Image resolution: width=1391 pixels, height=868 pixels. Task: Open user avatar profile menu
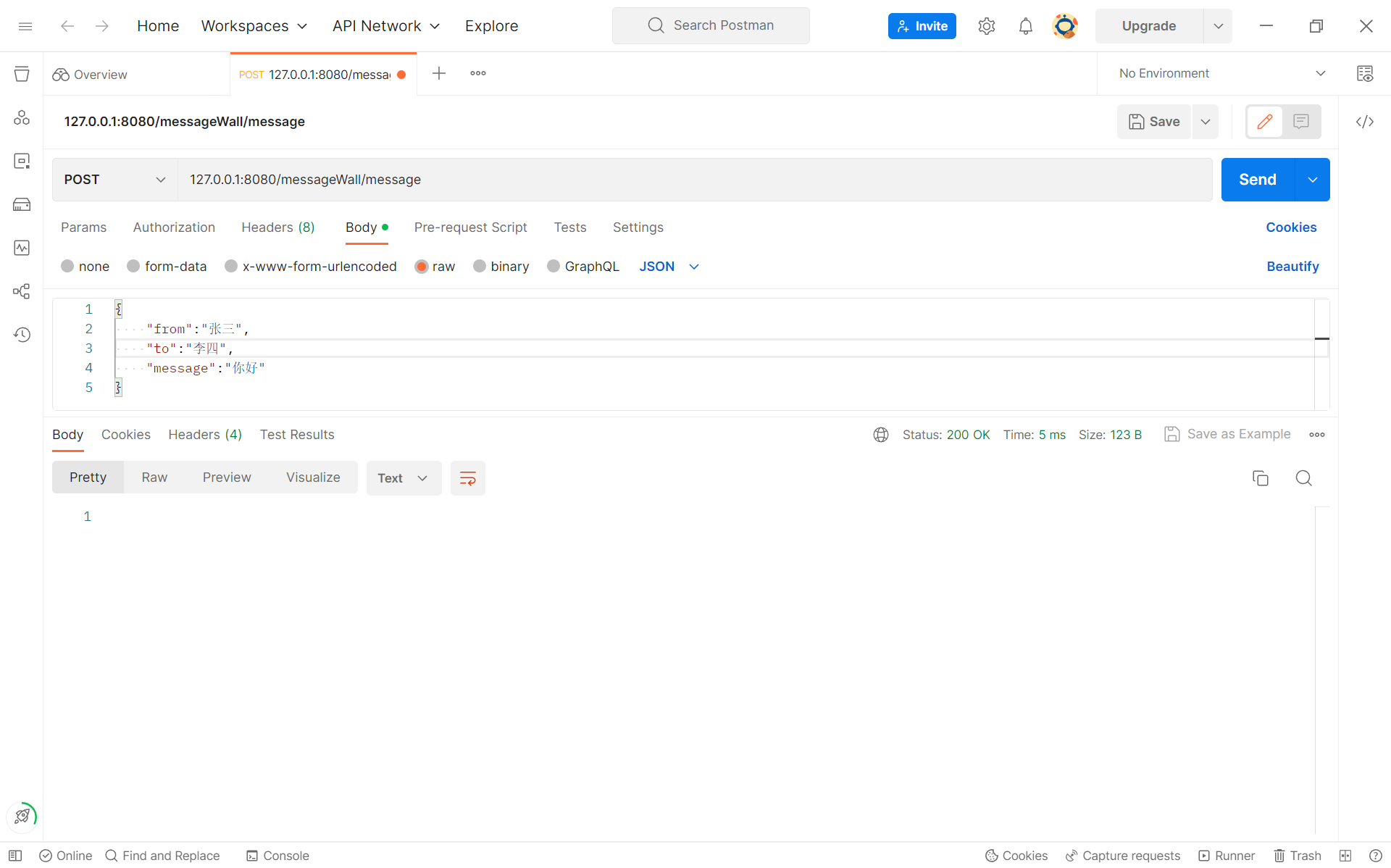click(1065, 26)
